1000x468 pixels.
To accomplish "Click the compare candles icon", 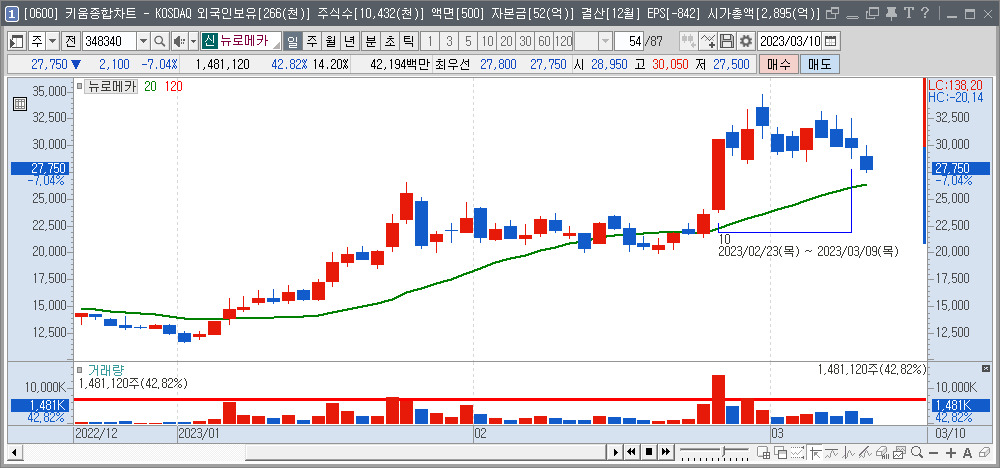I will click(x=689, y=41).
